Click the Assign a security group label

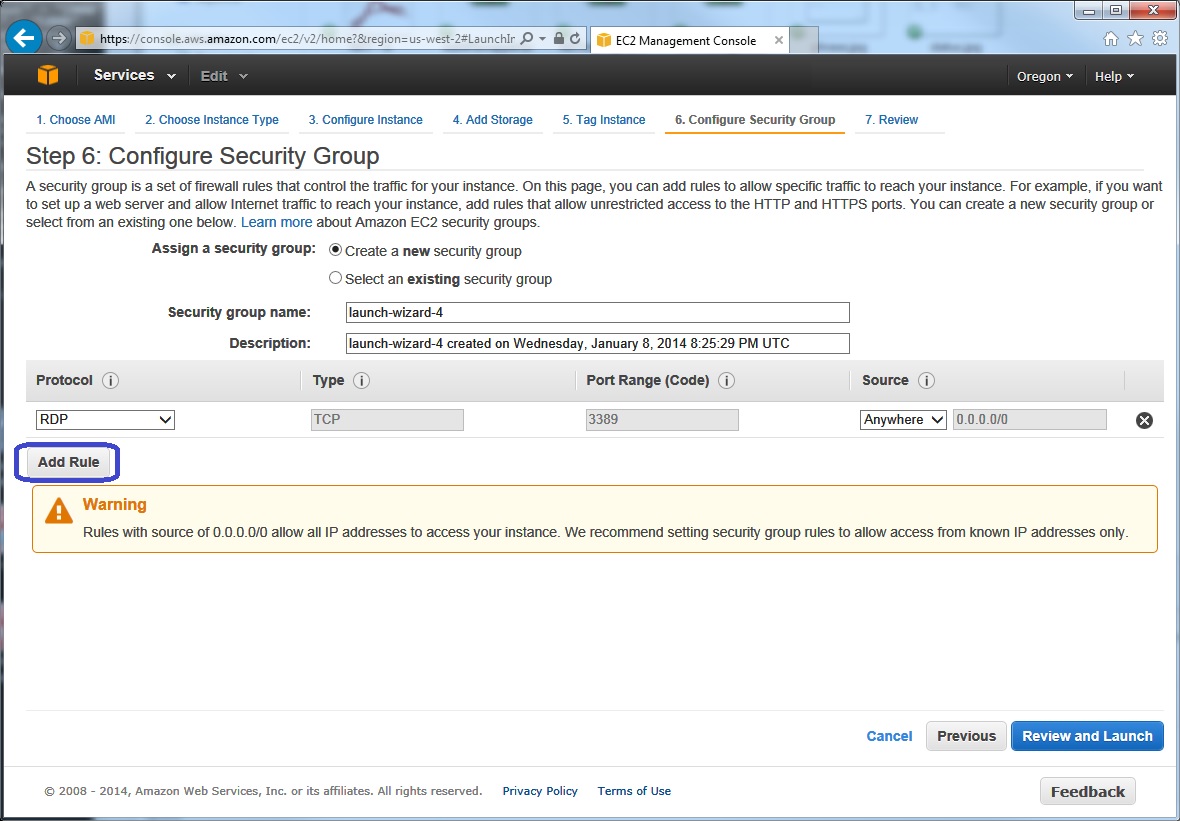coord(234,248)
